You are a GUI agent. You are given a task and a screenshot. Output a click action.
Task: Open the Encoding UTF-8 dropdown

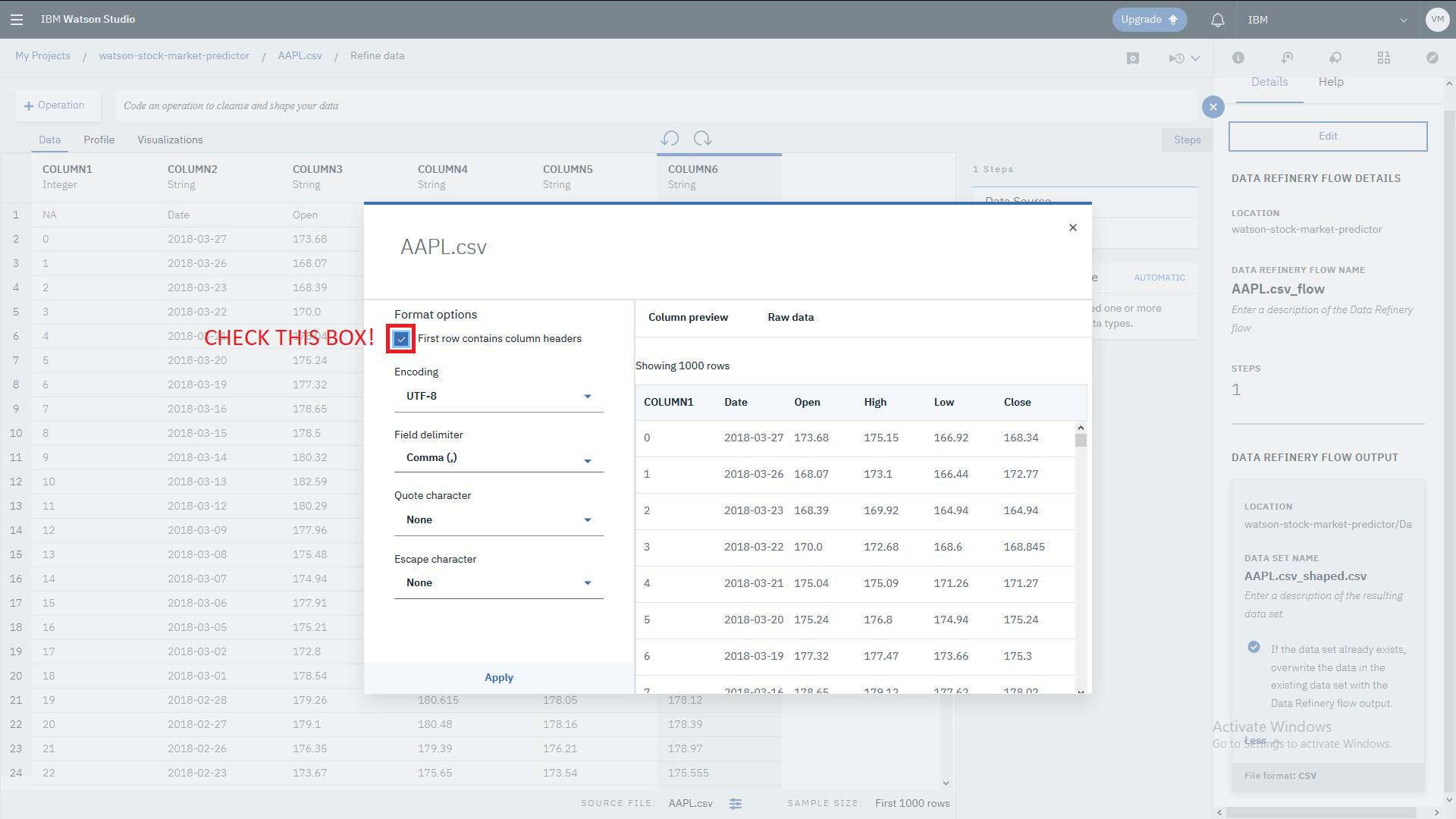[498, 397]
